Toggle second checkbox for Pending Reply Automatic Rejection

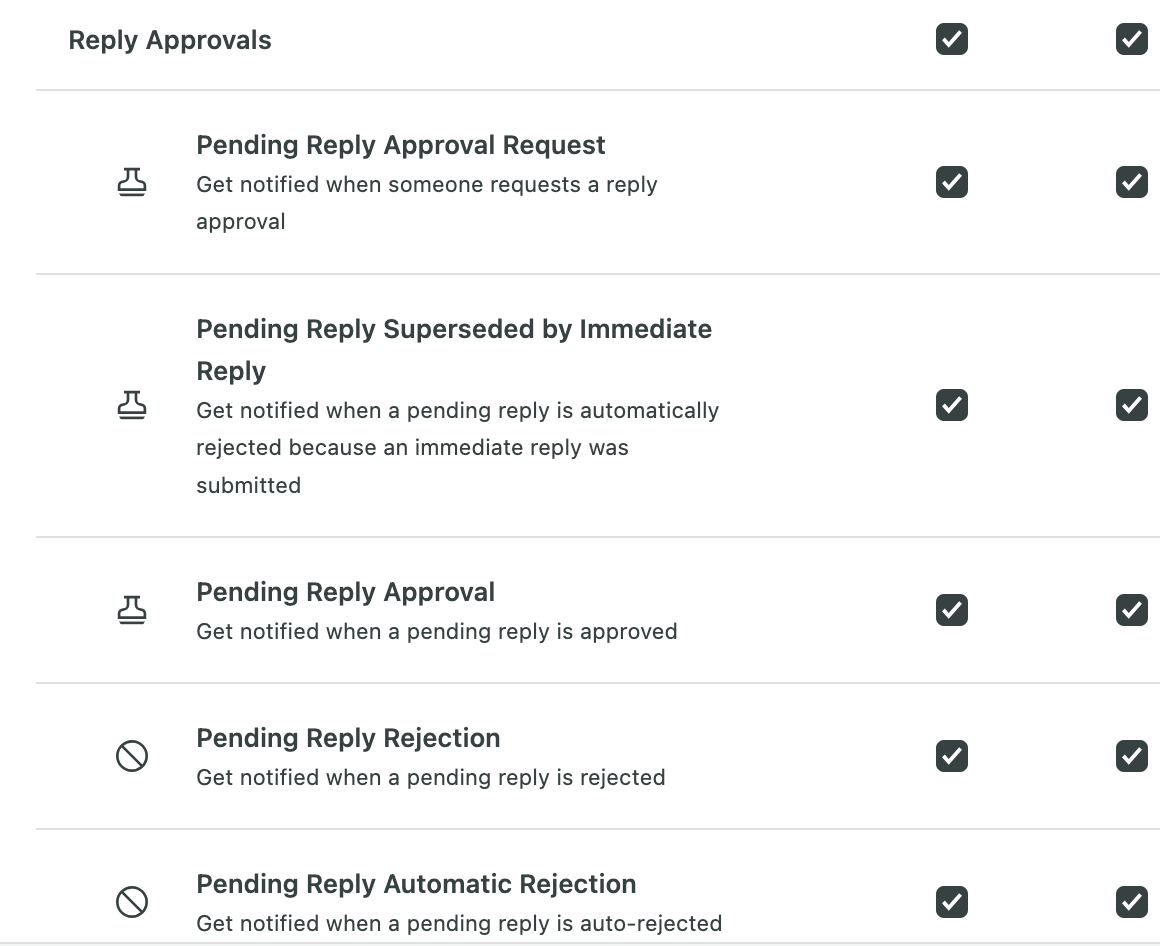[1131, 902]
